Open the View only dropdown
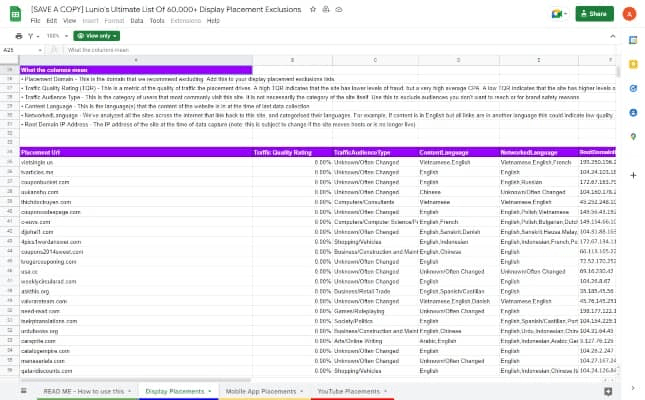The width and height of the screenshot is (645, 400). [x=97, y=36]
